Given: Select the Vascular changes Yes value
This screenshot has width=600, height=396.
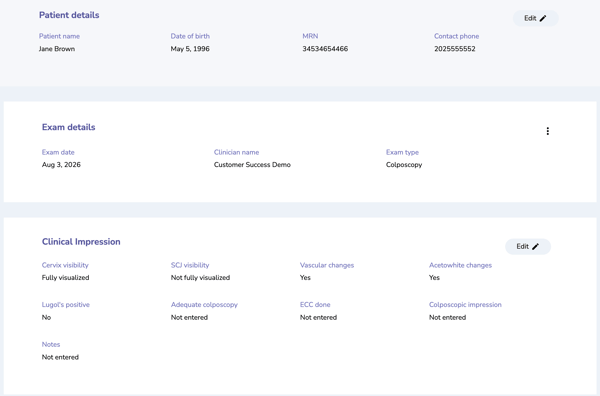Looking at the screenshot, I should (305, 278).
